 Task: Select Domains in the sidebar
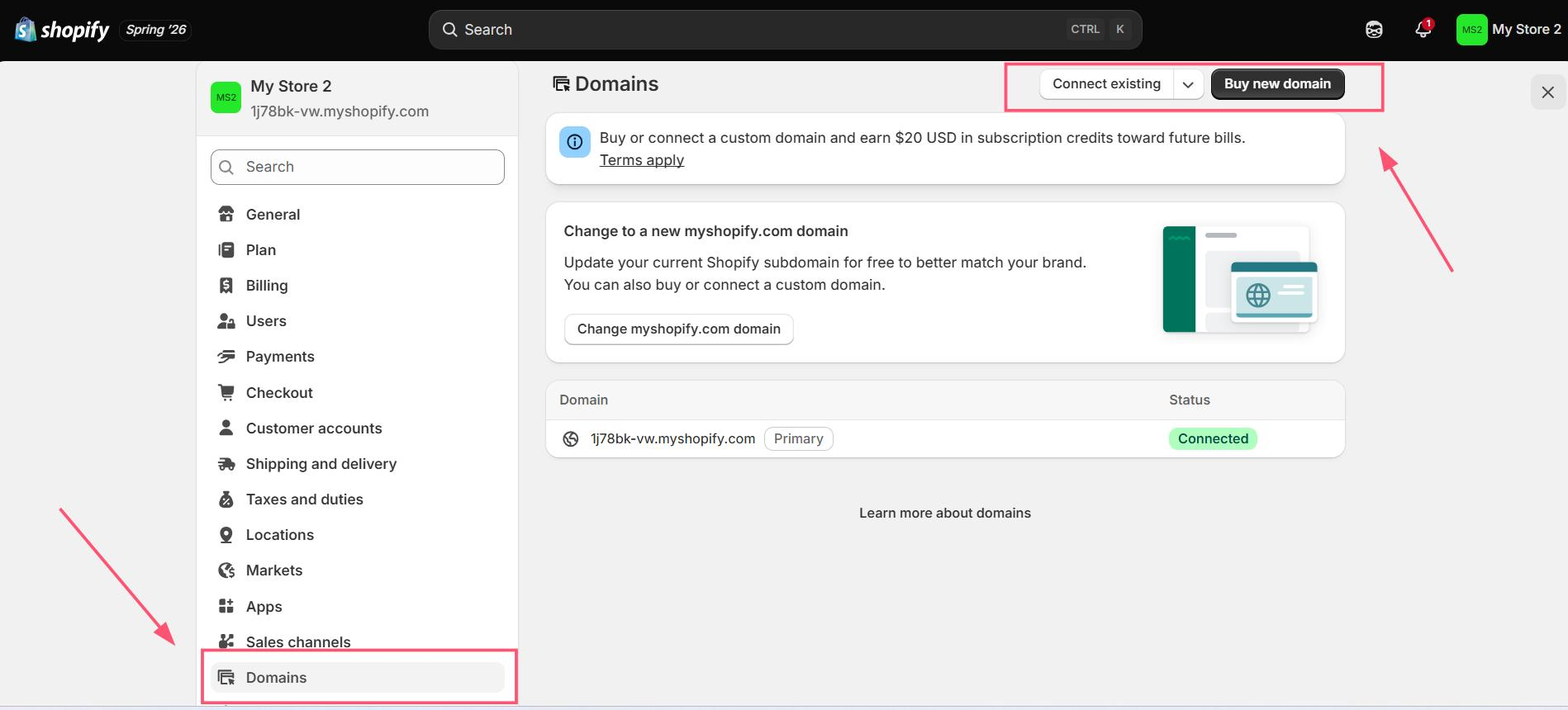pos(358,678)
